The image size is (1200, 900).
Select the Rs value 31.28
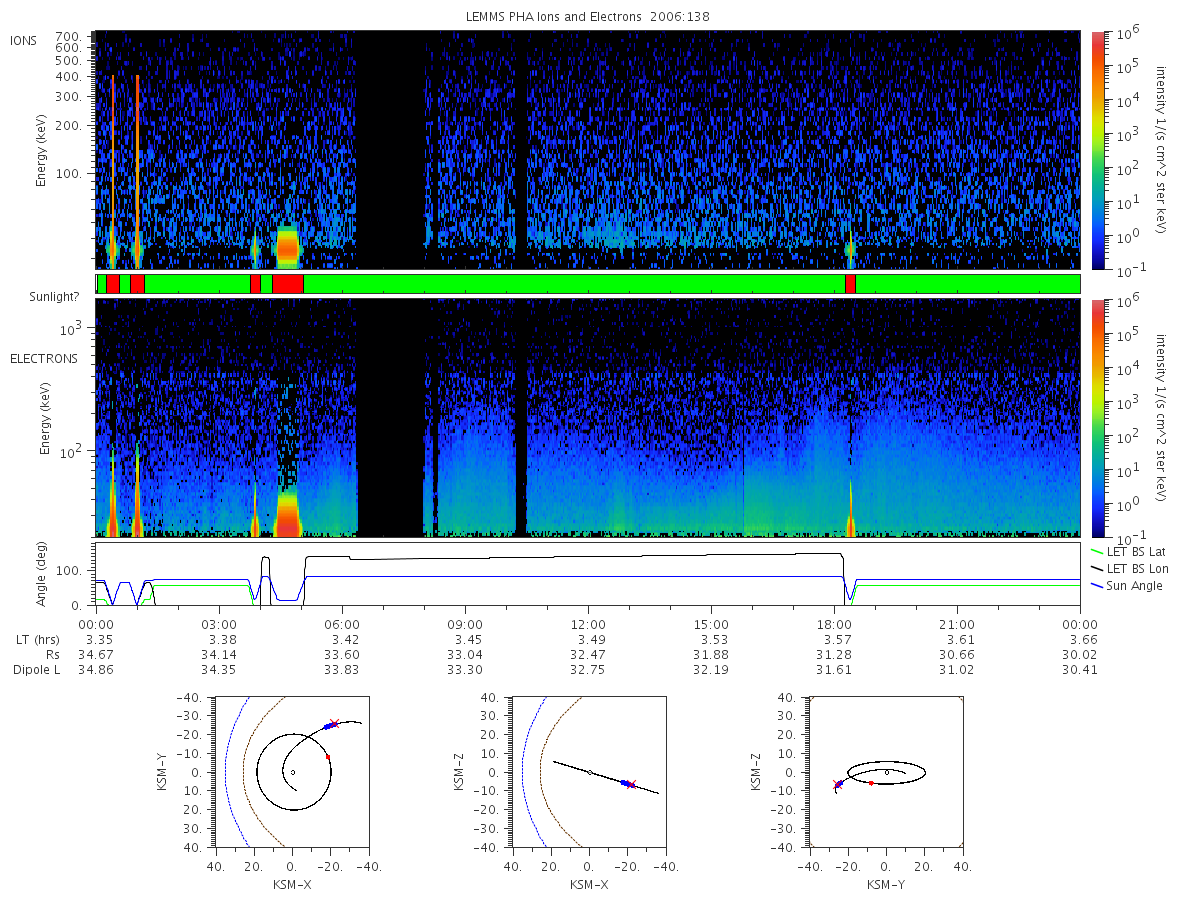835,654
